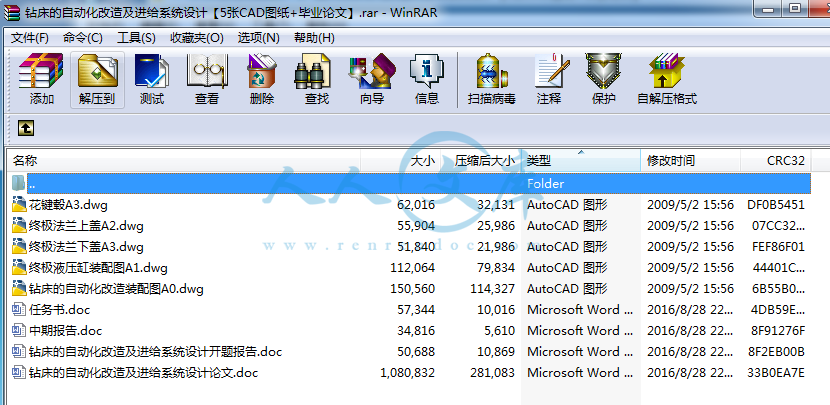This screenshot has height=405, width=830.
Task: Sort by the 大小 column header
Action: [x=400, y=160]
